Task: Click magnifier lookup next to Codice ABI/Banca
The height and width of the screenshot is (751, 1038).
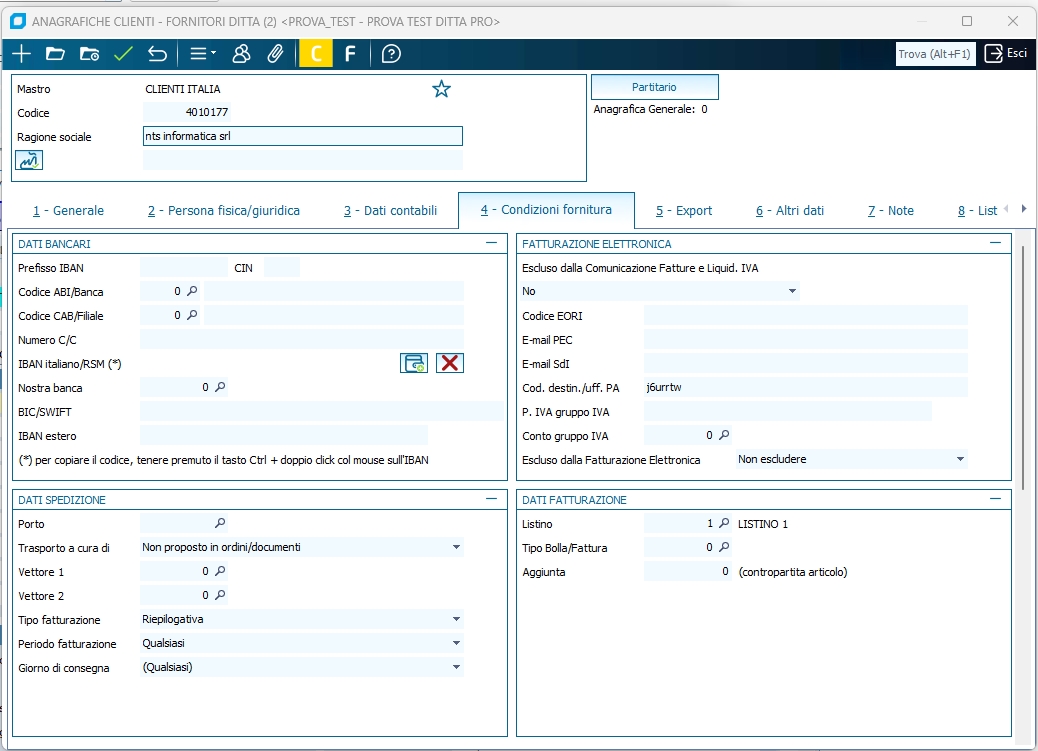Action: (193, 291)
